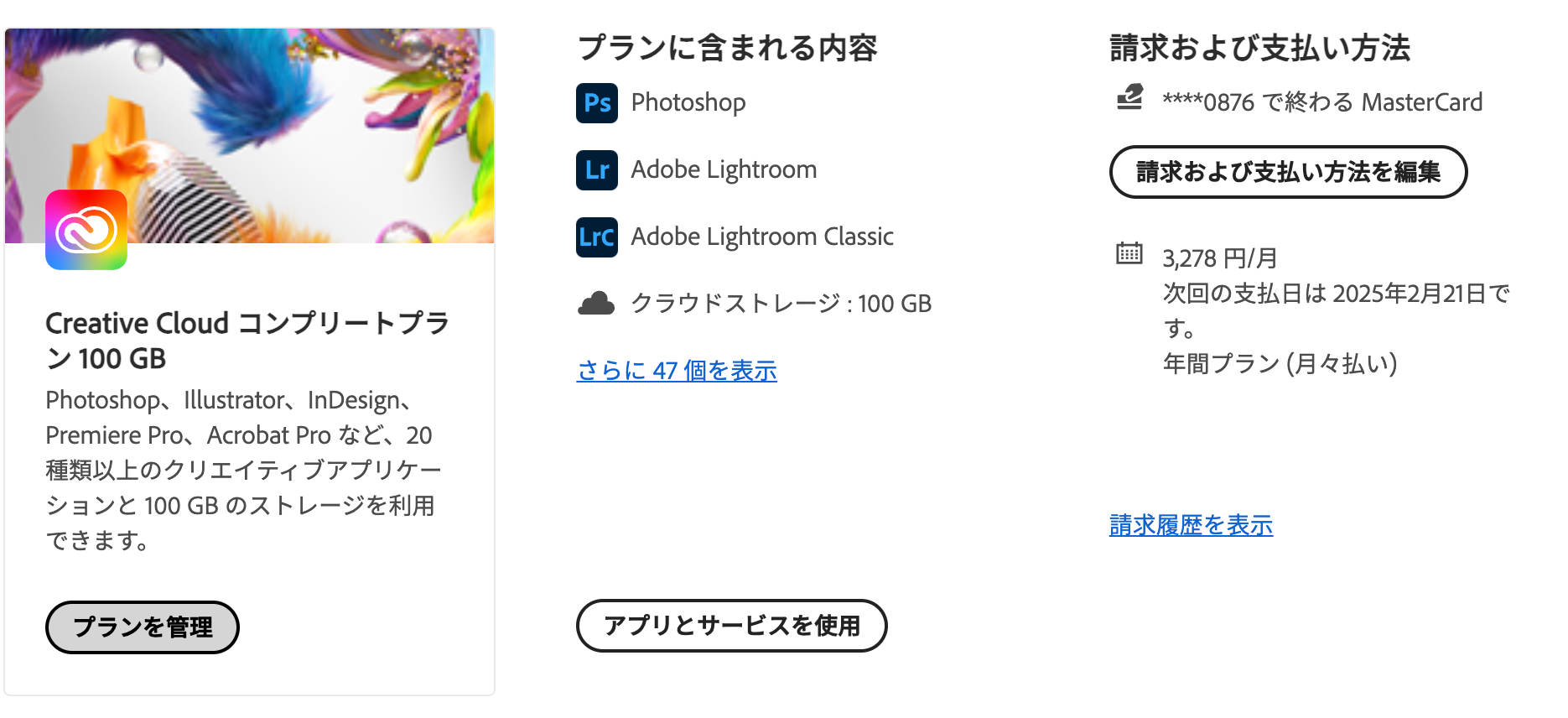Select the Adobe Lightroom text label
Screen dimensions: 1568x718
click(724, 170)
